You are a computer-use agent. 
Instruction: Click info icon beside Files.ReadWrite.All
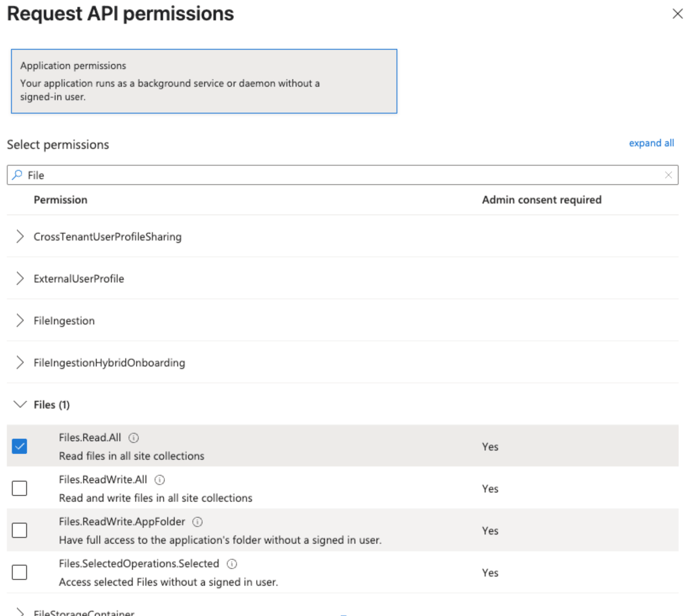(160, 480)
